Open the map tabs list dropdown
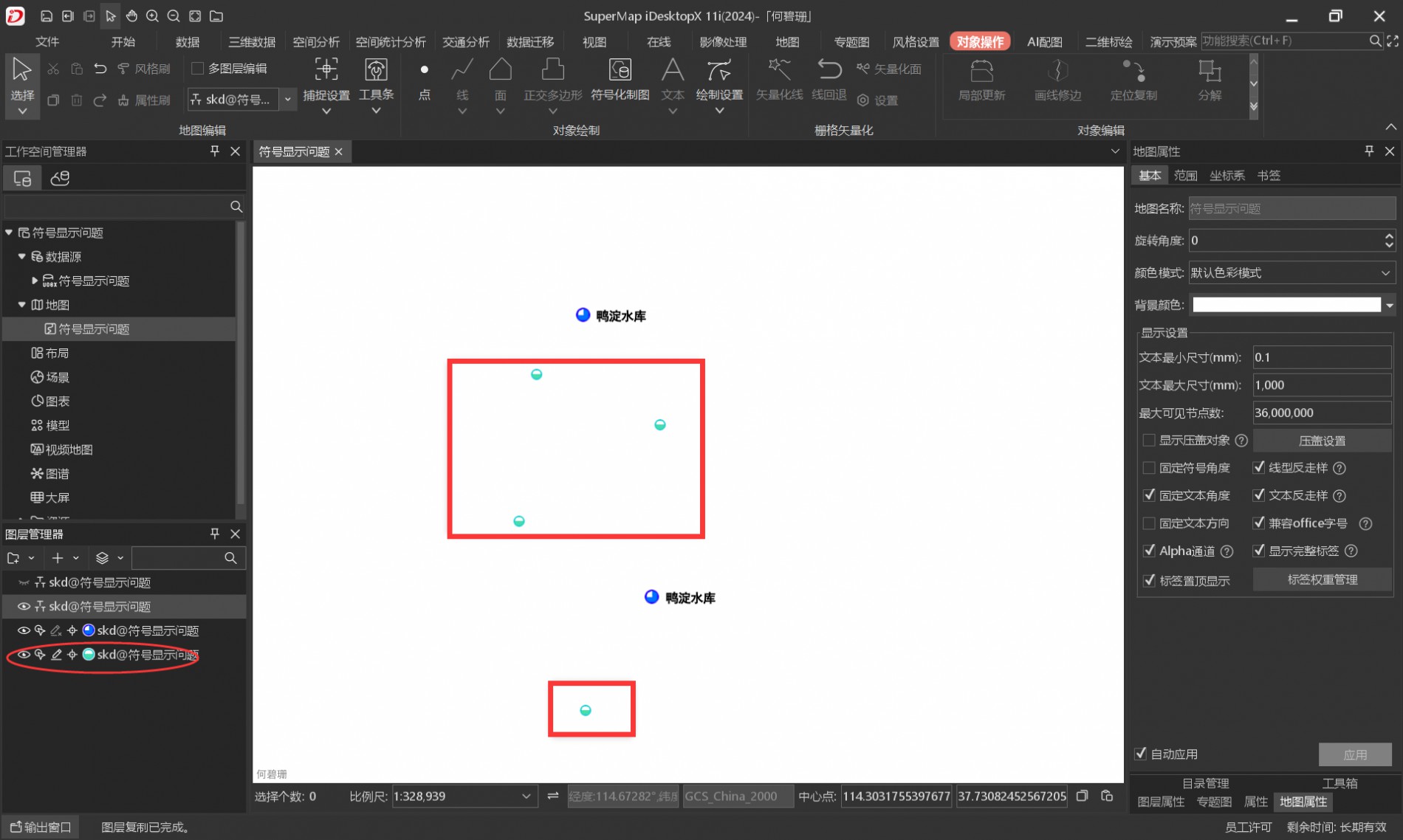Image resolution: width=1403 pixels, height=840 pixels. click(1115, 151)
